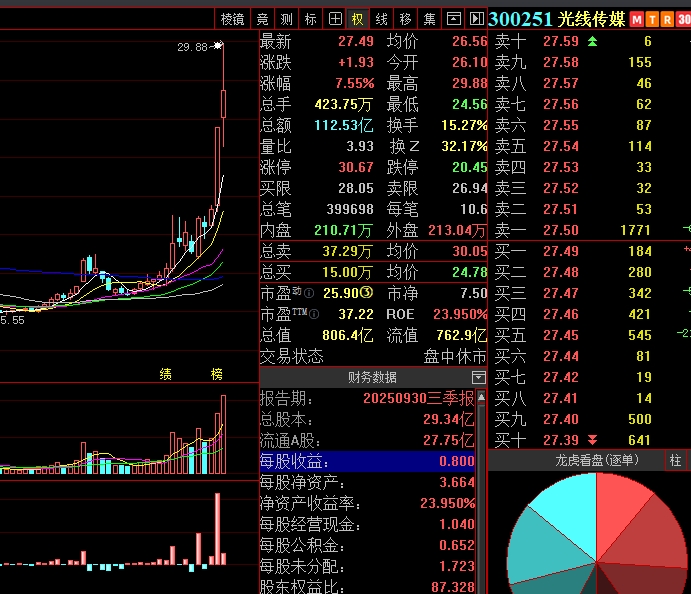Click the 标 marker toolbar button
691x594 pixels.
point(310,19)
